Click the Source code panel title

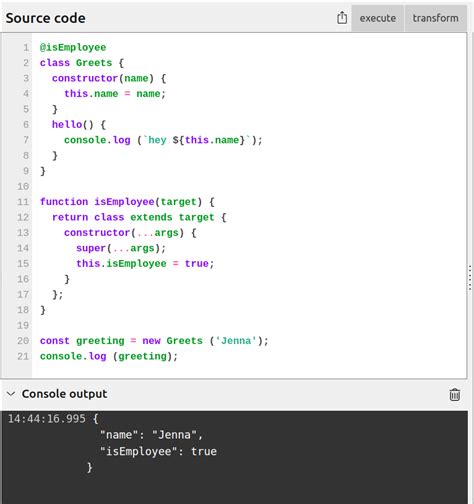coord(46,18)
